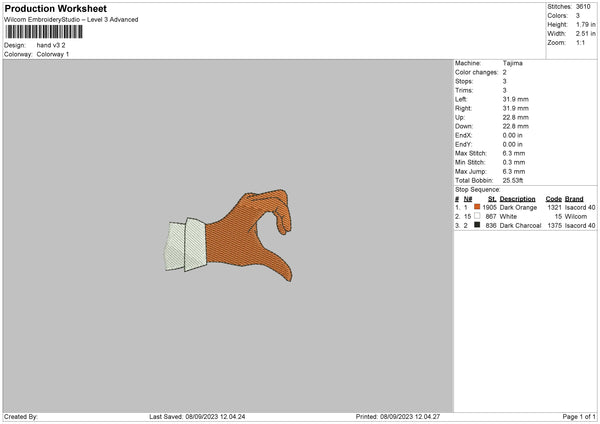Click the Up value '22.8 mm'
Viewport: 600px width, 424px height.
pos(515,117)
